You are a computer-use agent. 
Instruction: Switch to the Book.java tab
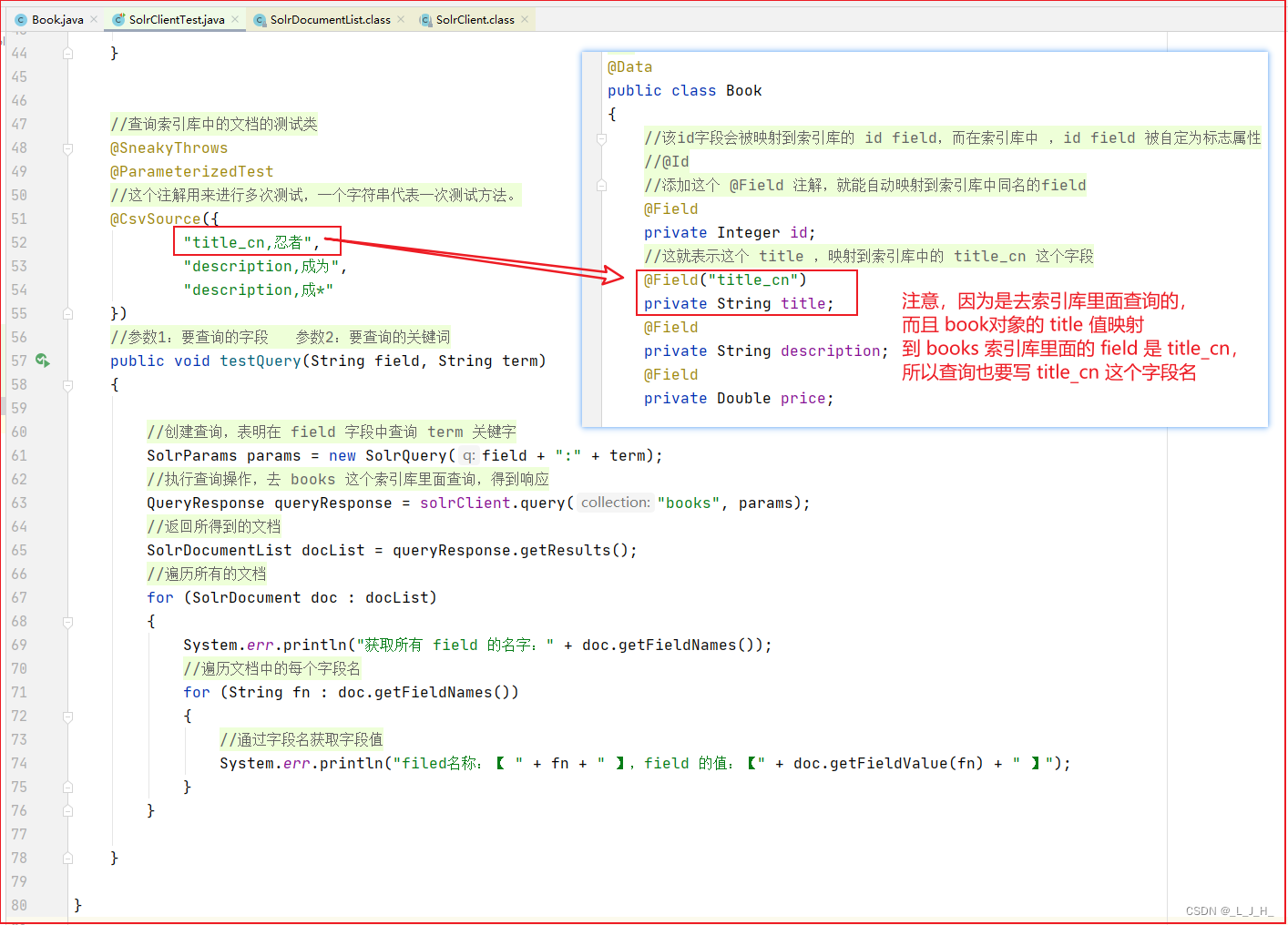57,19
